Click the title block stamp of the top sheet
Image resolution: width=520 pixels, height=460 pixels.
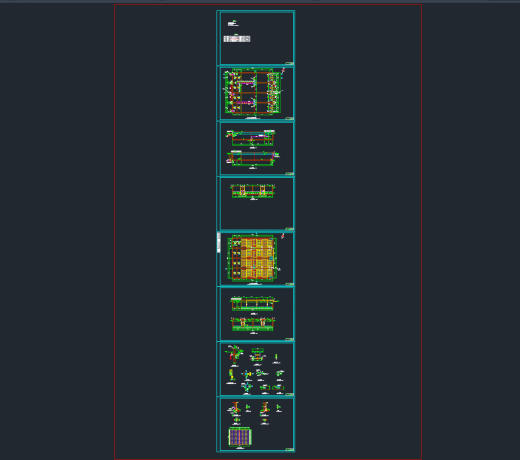pos(289,63)
